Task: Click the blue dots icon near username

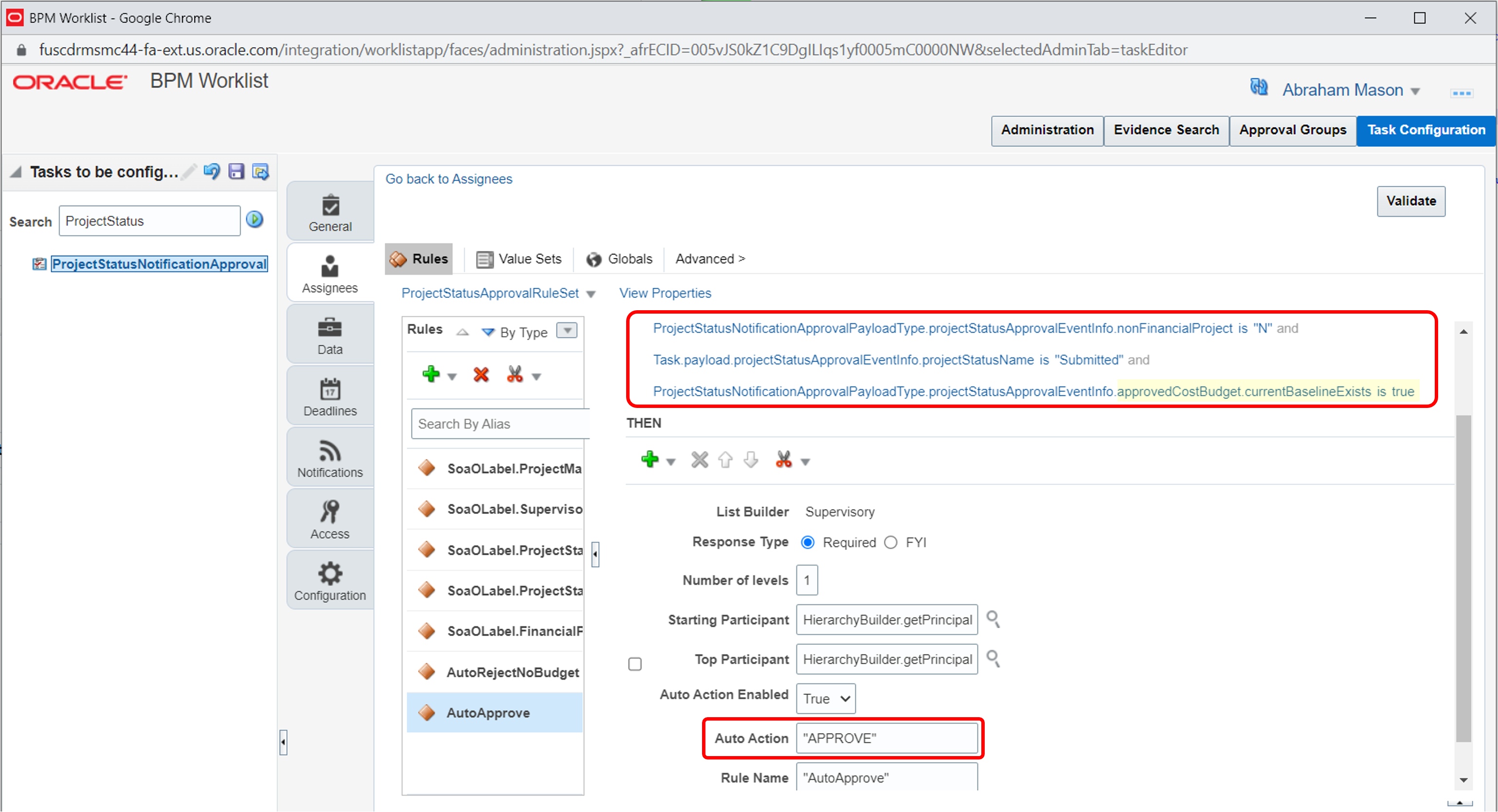Action: pos(1462,93)
